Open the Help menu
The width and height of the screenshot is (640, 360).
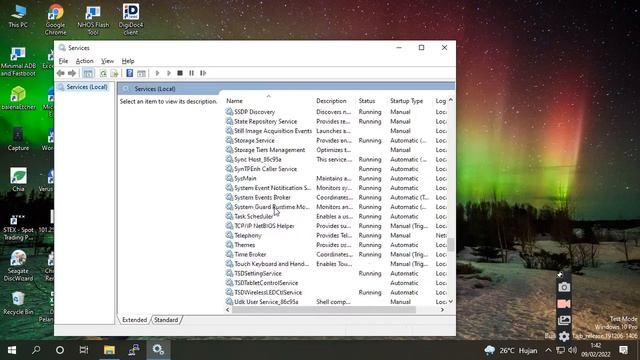128,61
